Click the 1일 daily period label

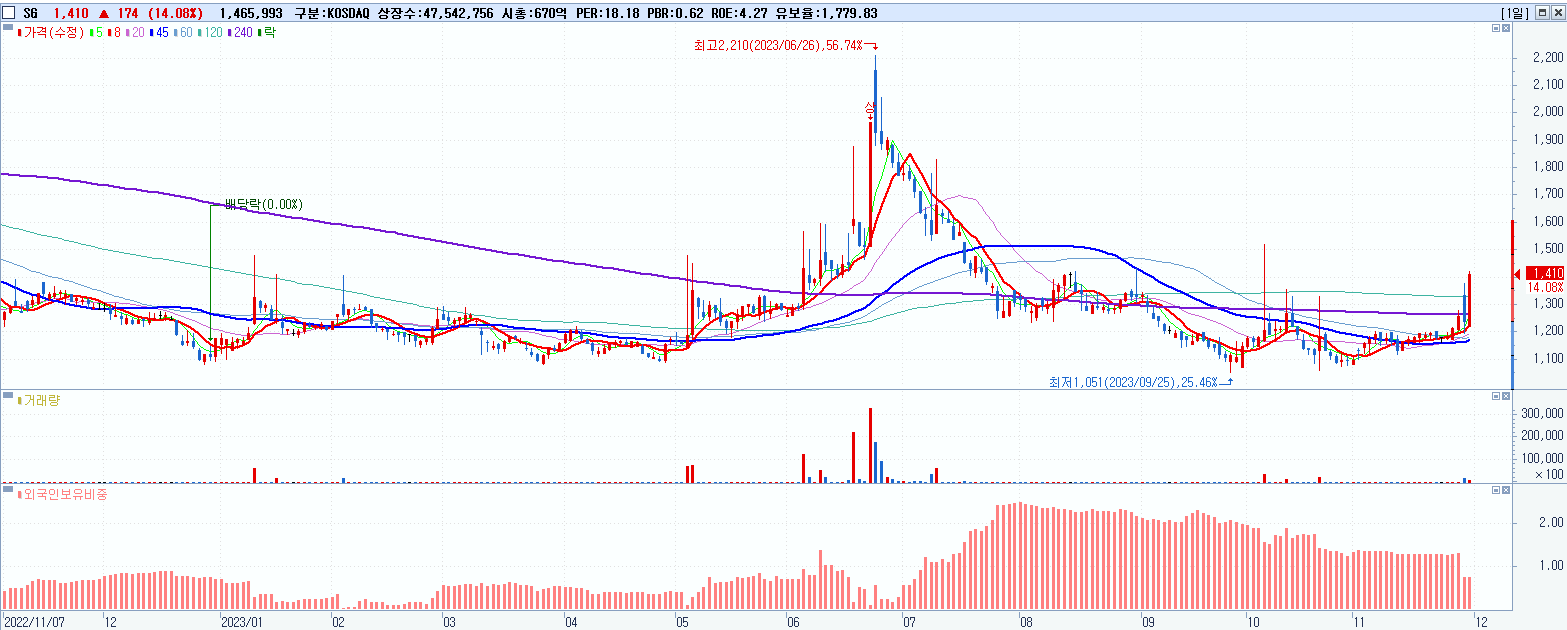pos(1516,13)
